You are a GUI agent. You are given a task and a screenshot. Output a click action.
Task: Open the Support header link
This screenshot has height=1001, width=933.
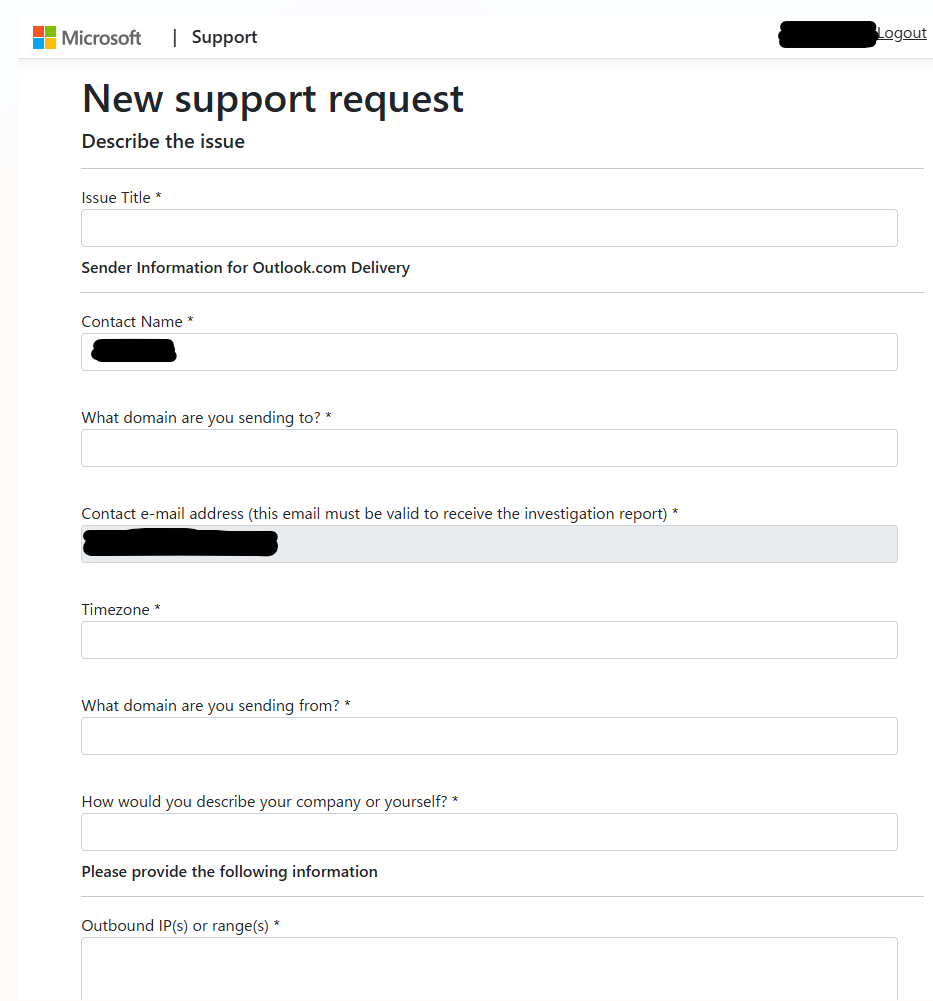224,38
